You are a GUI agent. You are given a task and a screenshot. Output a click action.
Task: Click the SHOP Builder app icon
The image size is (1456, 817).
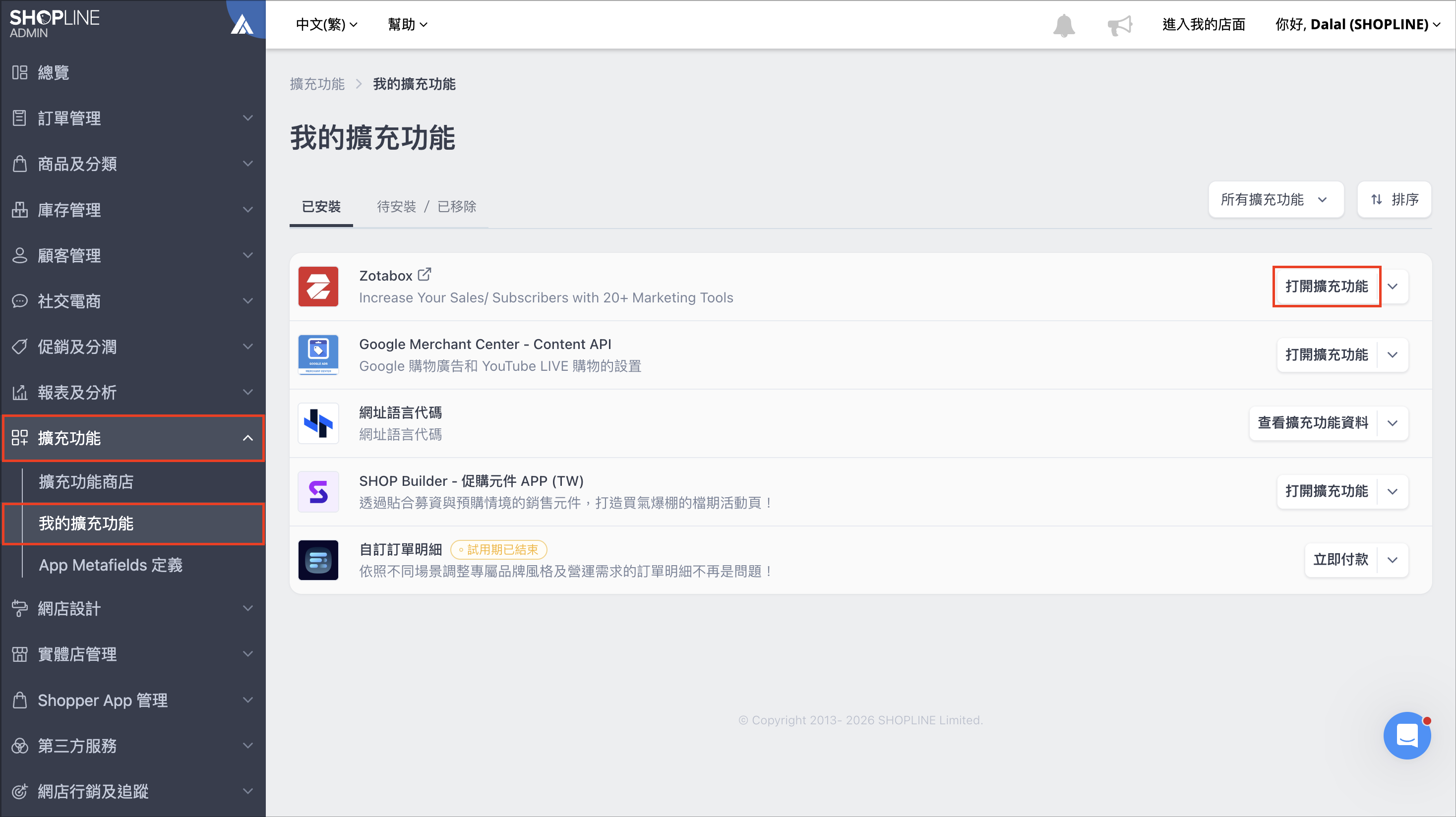point(318,492)
